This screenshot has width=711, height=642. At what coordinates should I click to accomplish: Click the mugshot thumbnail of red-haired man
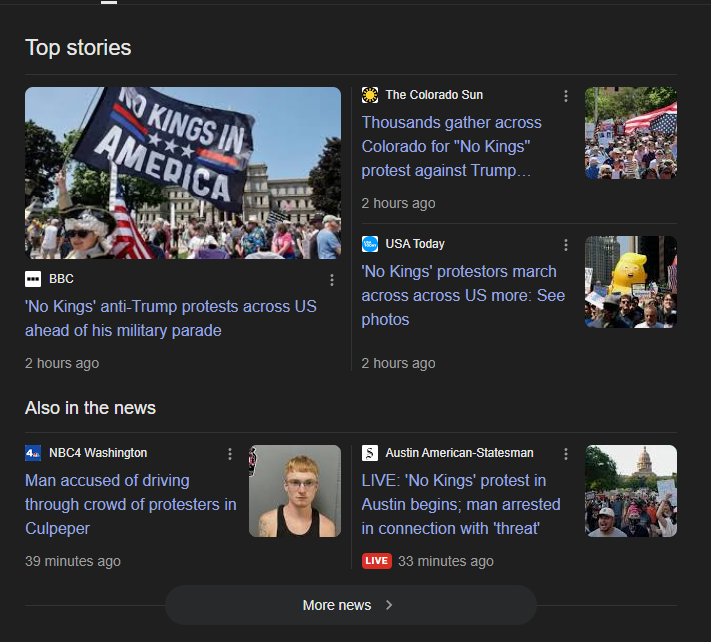(x=295, y=491)
